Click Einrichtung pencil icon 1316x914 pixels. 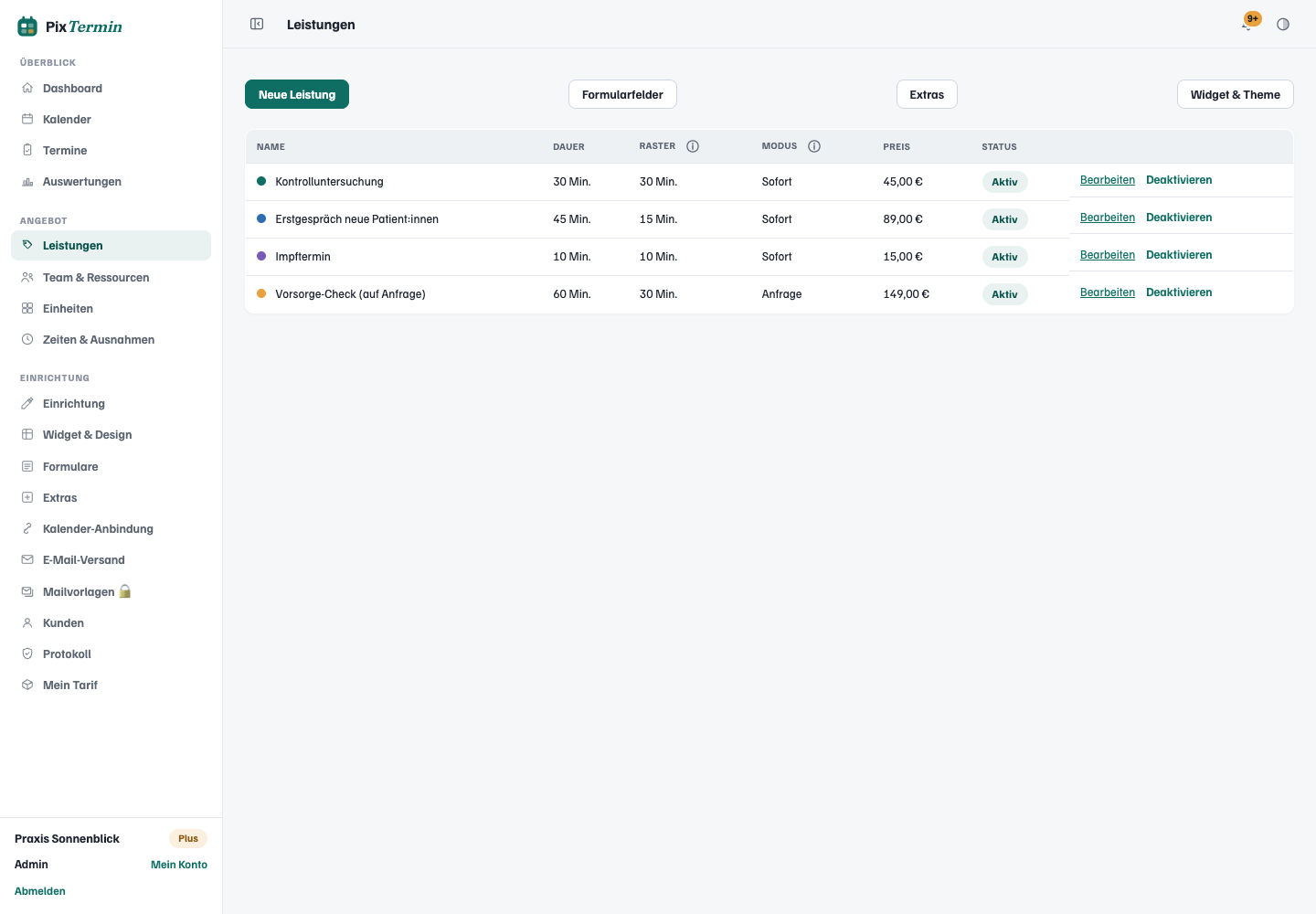(27, 404)
